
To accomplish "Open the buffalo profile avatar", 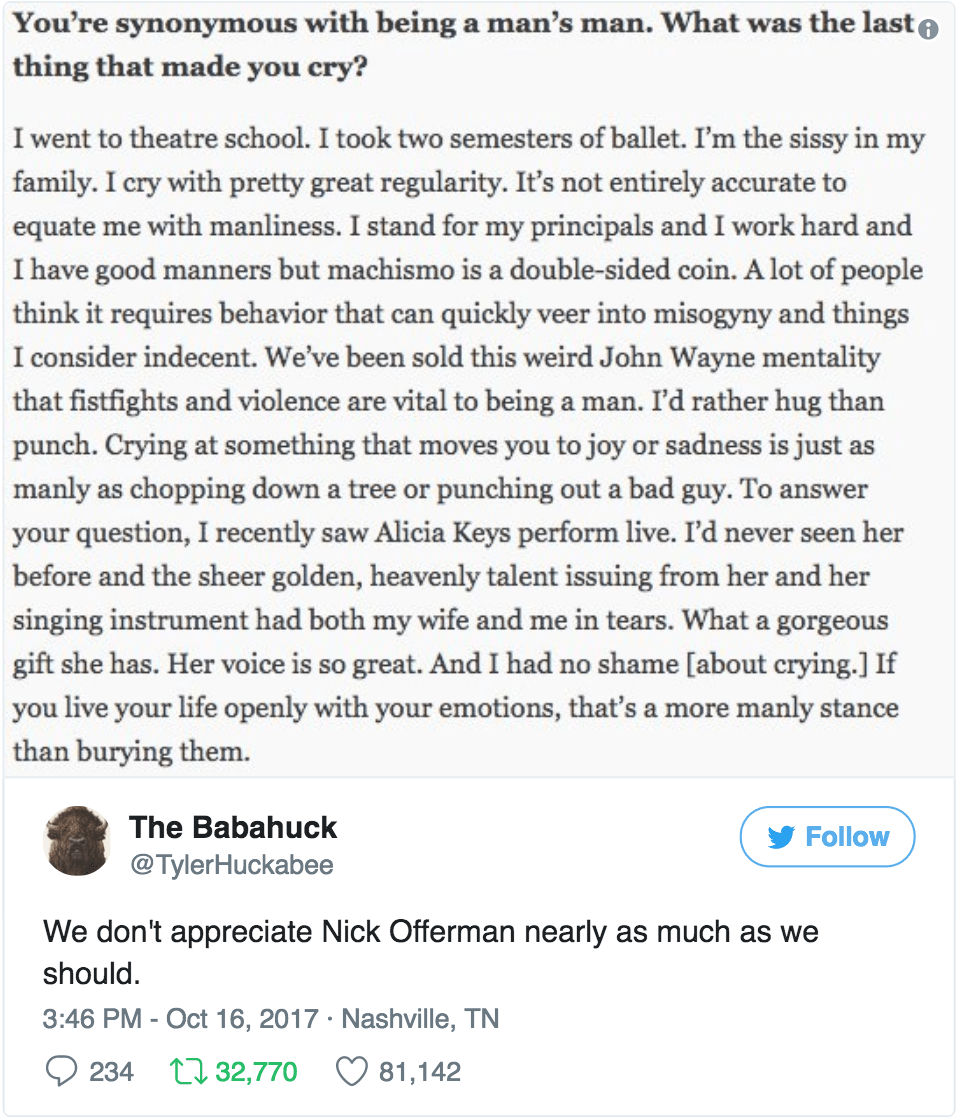I will tap(78, 842).
